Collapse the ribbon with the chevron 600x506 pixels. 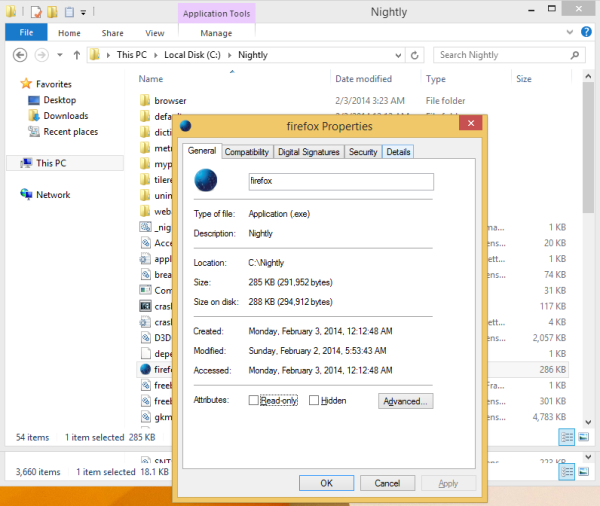pos(570,32)
